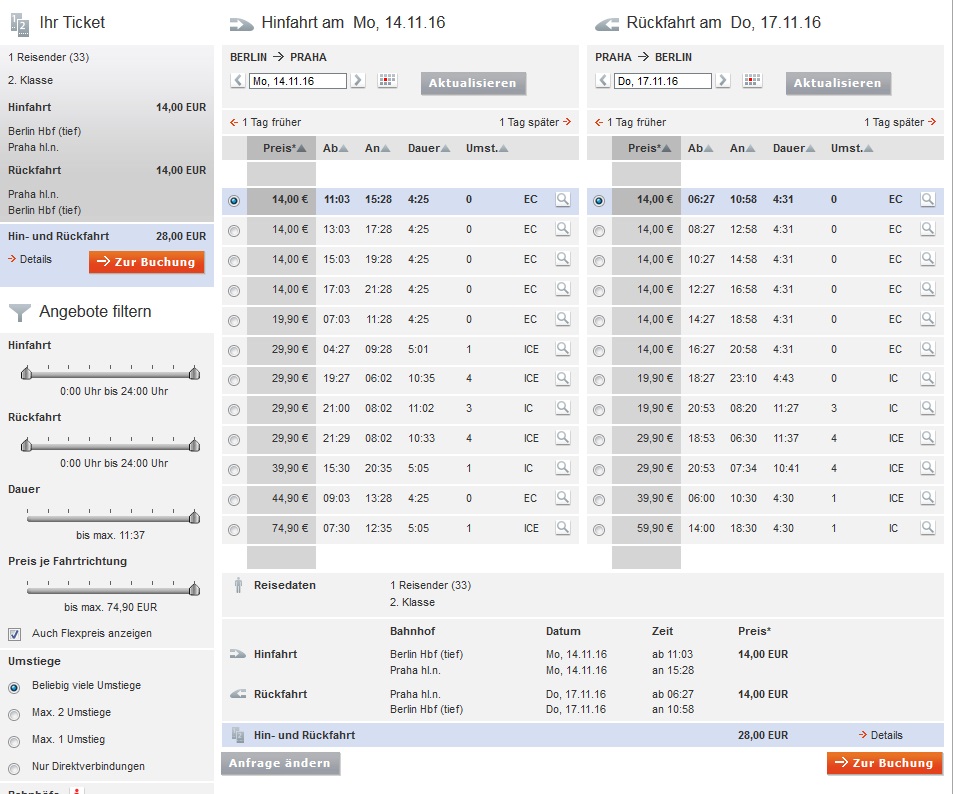This screenshot has height=794, width=953.
Task: View details of 18:27 IC return trip
Action: [927, 378]
